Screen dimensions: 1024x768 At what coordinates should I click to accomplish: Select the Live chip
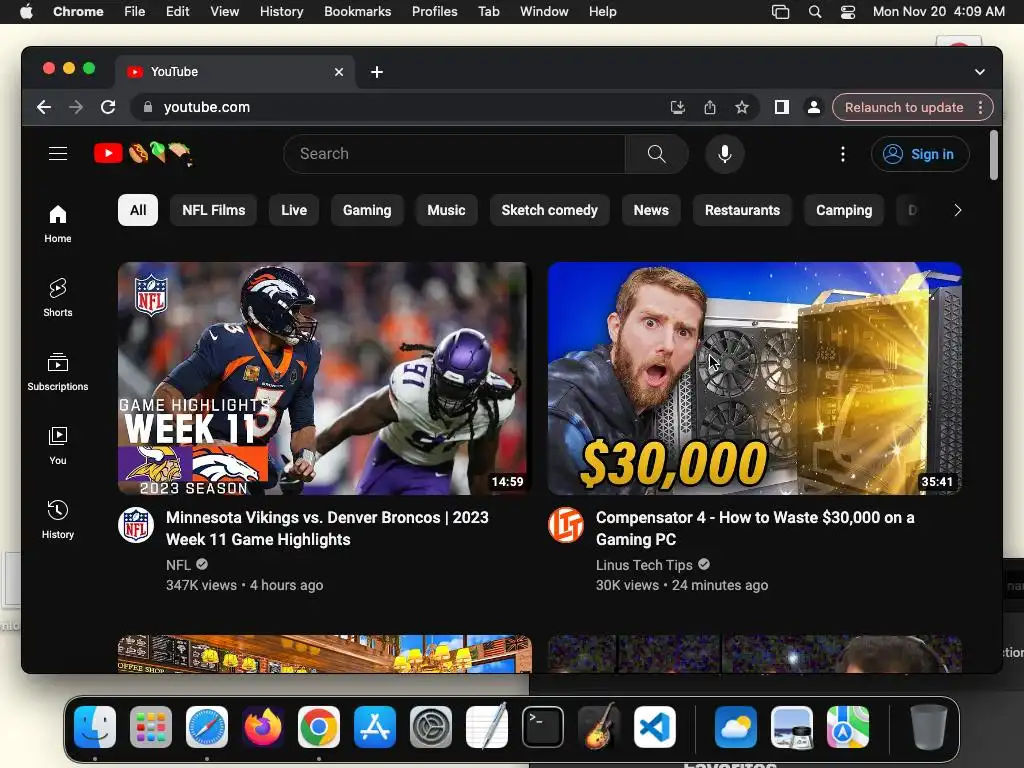(x=294, y=210)
